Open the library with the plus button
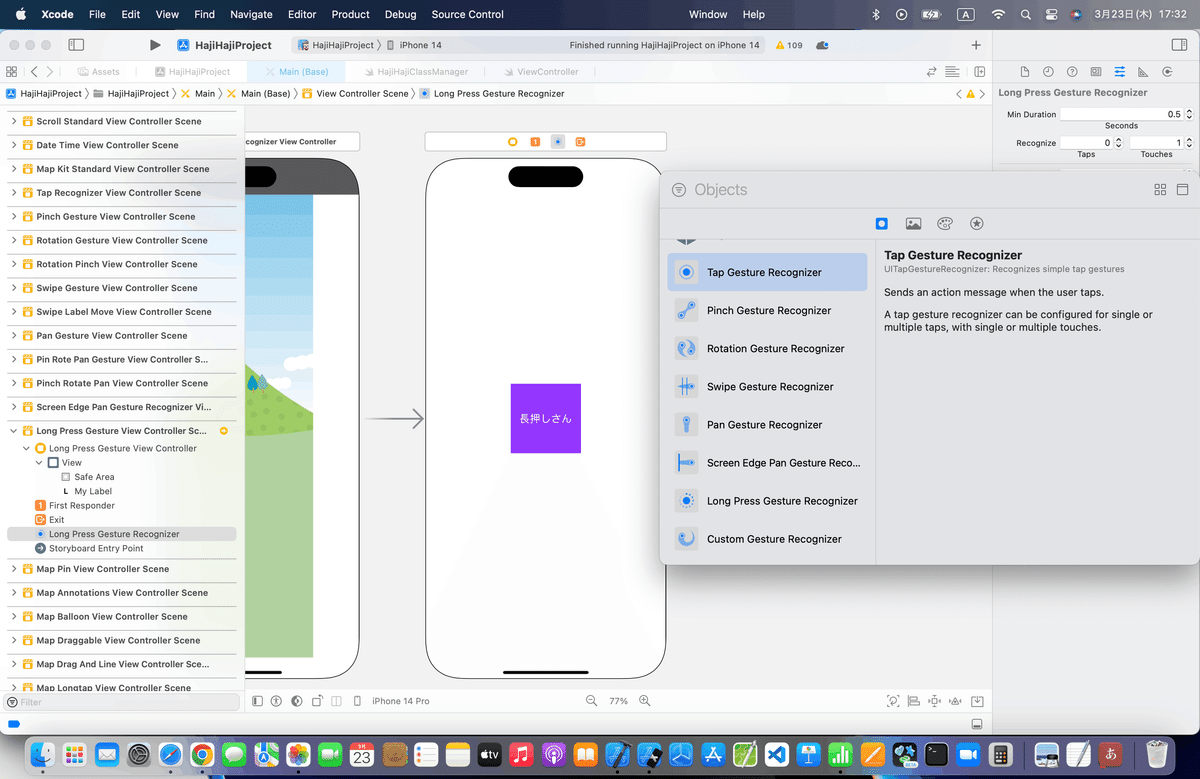Image resolution: width=1200 pixels, height=779 pixels. point(976,45)
